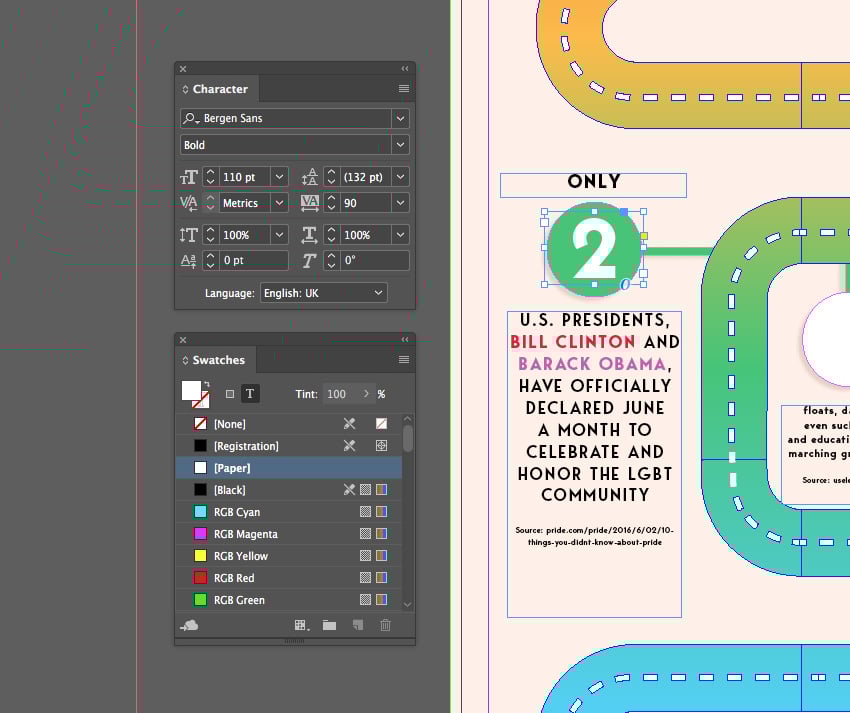Open the 110 pt font size dropdown
850x713 pixels.
pos(280,177)
